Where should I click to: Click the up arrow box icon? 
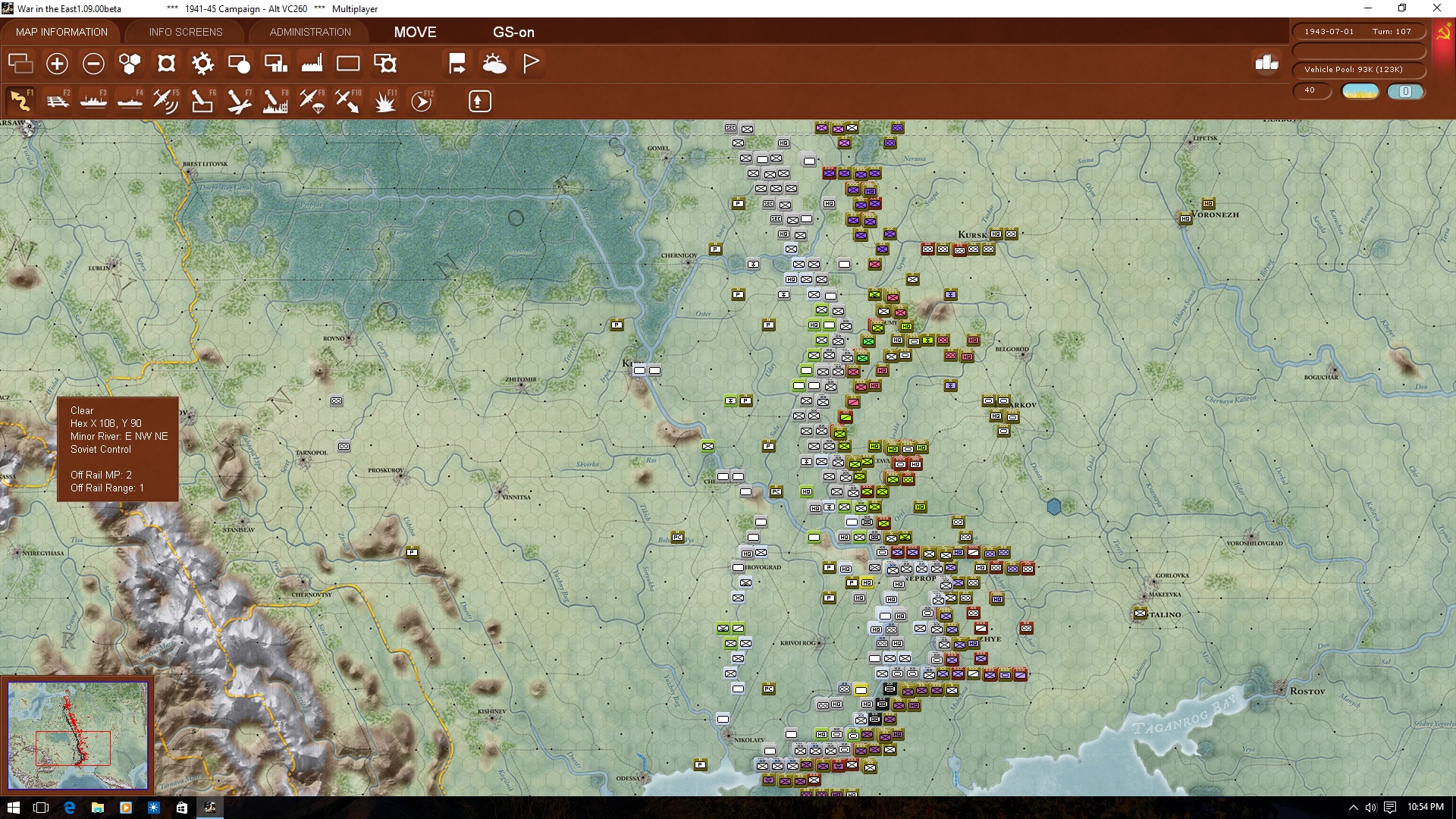(x=479, y=101)
